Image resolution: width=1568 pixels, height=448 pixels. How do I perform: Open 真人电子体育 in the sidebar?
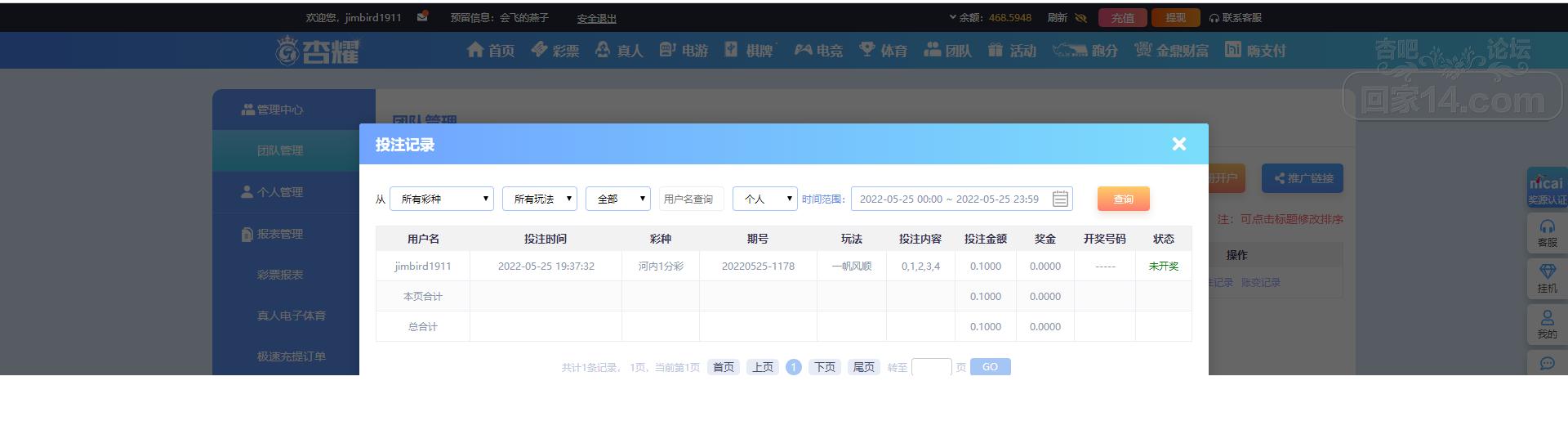(x=291, y=316)
